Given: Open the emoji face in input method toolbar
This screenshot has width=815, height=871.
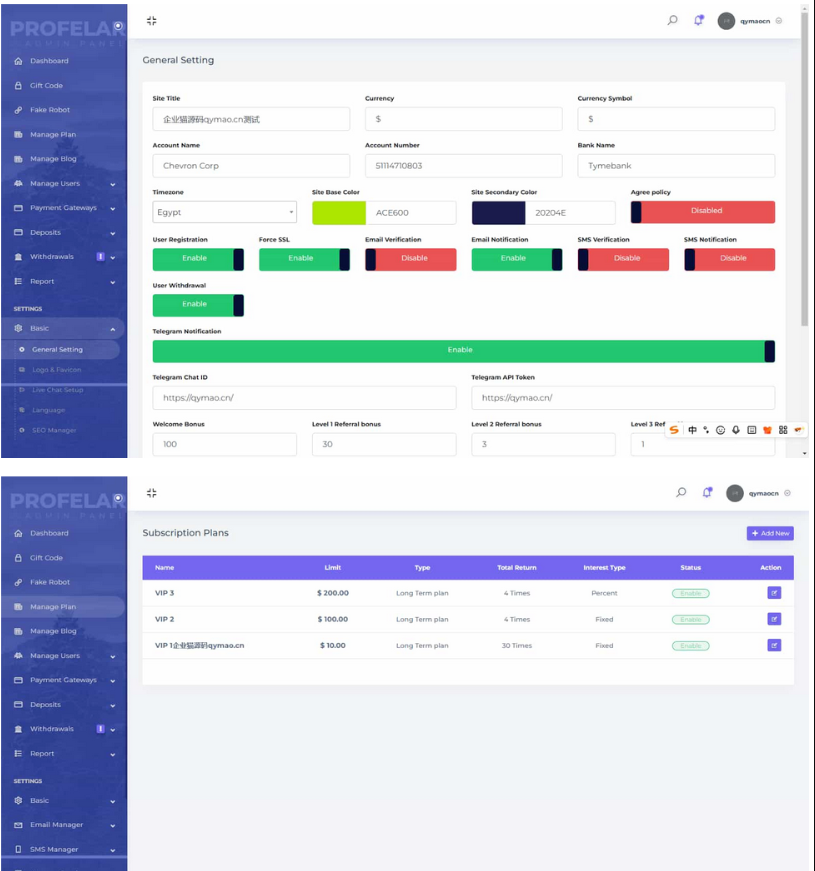Looking at the screenshot, I should point(720,430).
